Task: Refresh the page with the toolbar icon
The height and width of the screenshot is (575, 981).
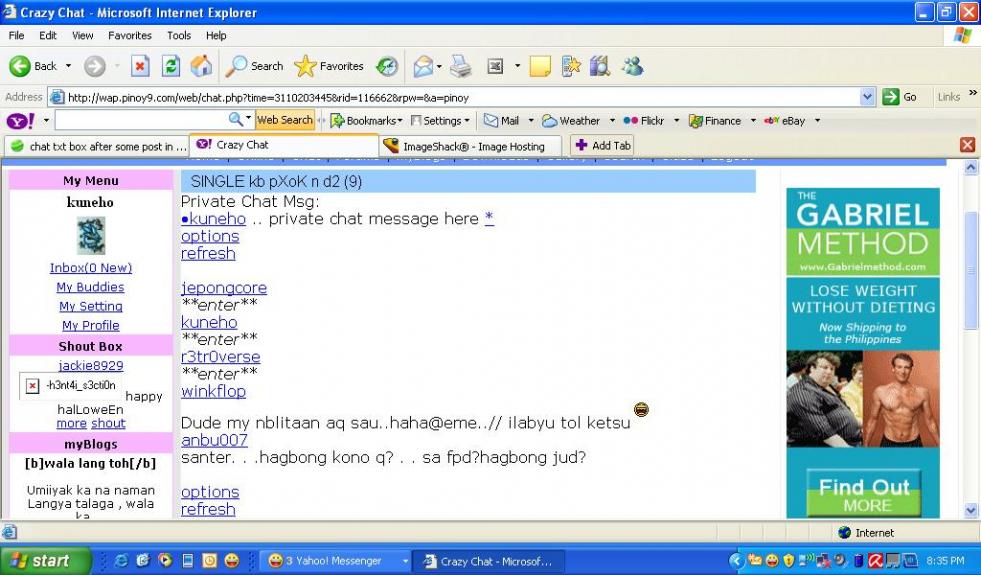Action: point(171,66)
